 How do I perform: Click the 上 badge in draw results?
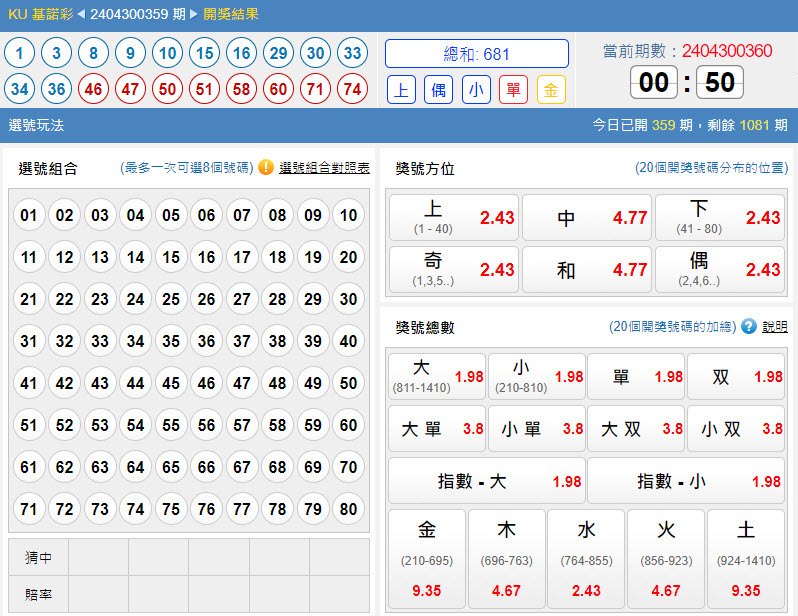tap(402, 90)
